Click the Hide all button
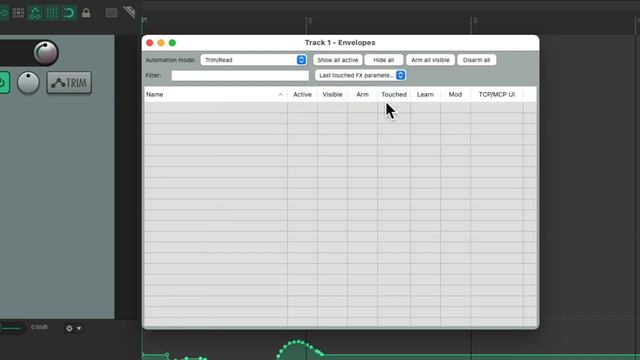This screenshot has width=640, height=360. pos(384,60)
